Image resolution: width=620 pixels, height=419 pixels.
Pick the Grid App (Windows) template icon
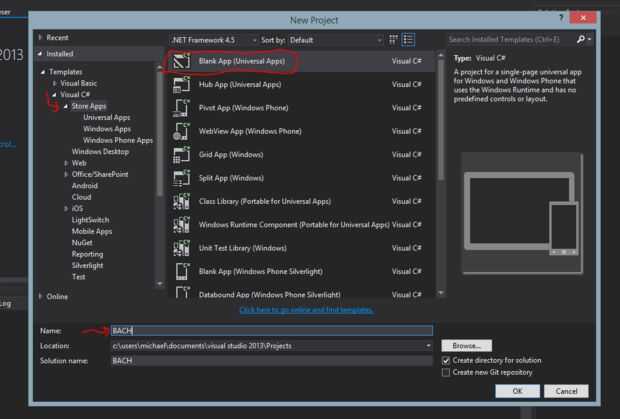181,155
